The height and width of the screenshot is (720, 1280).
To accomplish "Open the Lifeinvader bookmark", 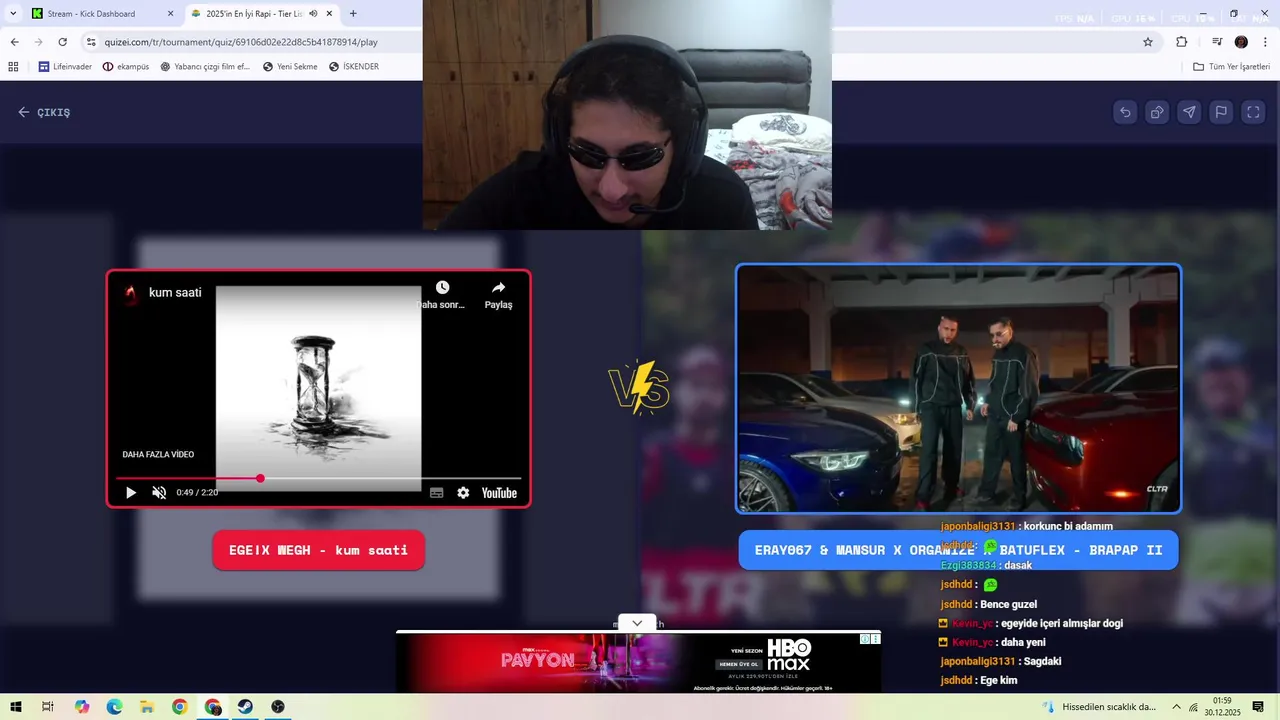I will click(65, 67).
